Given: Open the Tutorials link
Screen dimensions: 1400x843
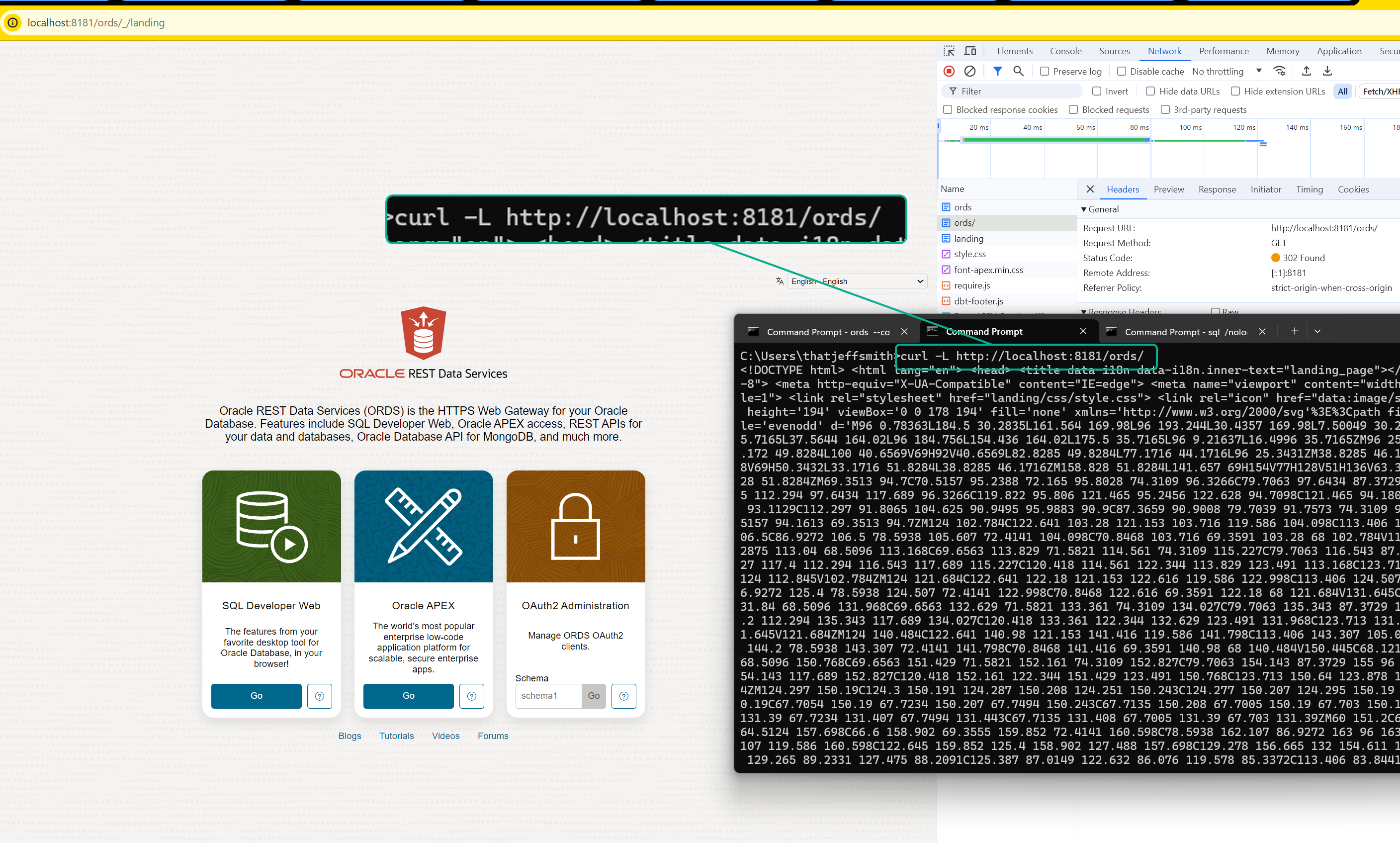Looking at the screenshot, I should pos(396,736).
